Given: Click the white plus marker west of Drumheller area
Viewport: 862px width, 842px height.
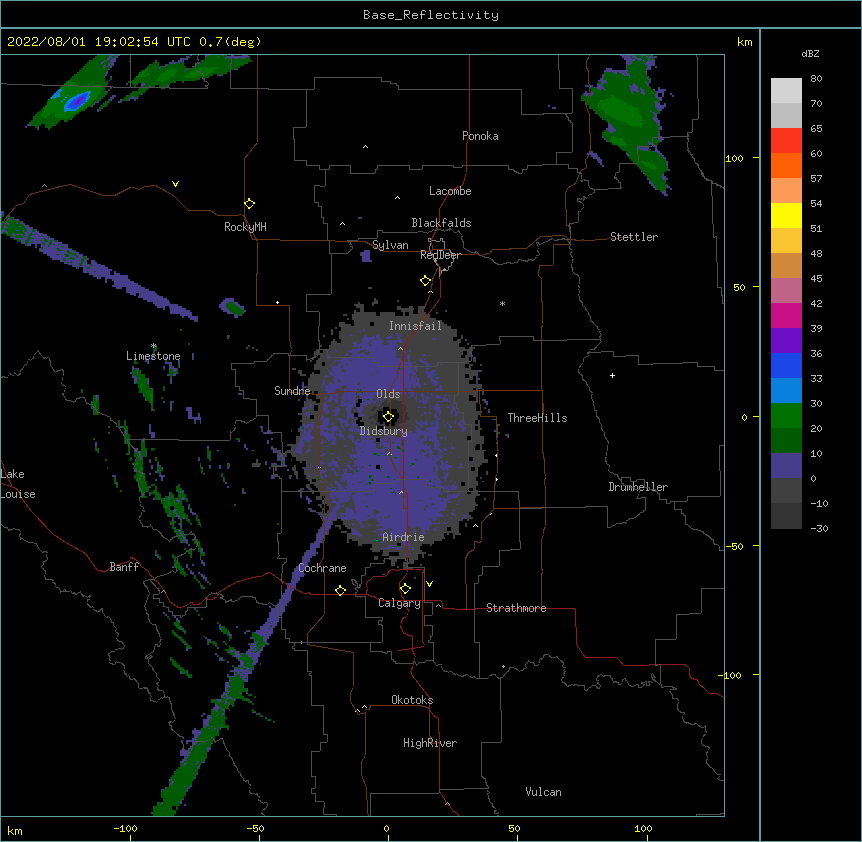Looking at the screenshot, I should click(x=612, y=375).
